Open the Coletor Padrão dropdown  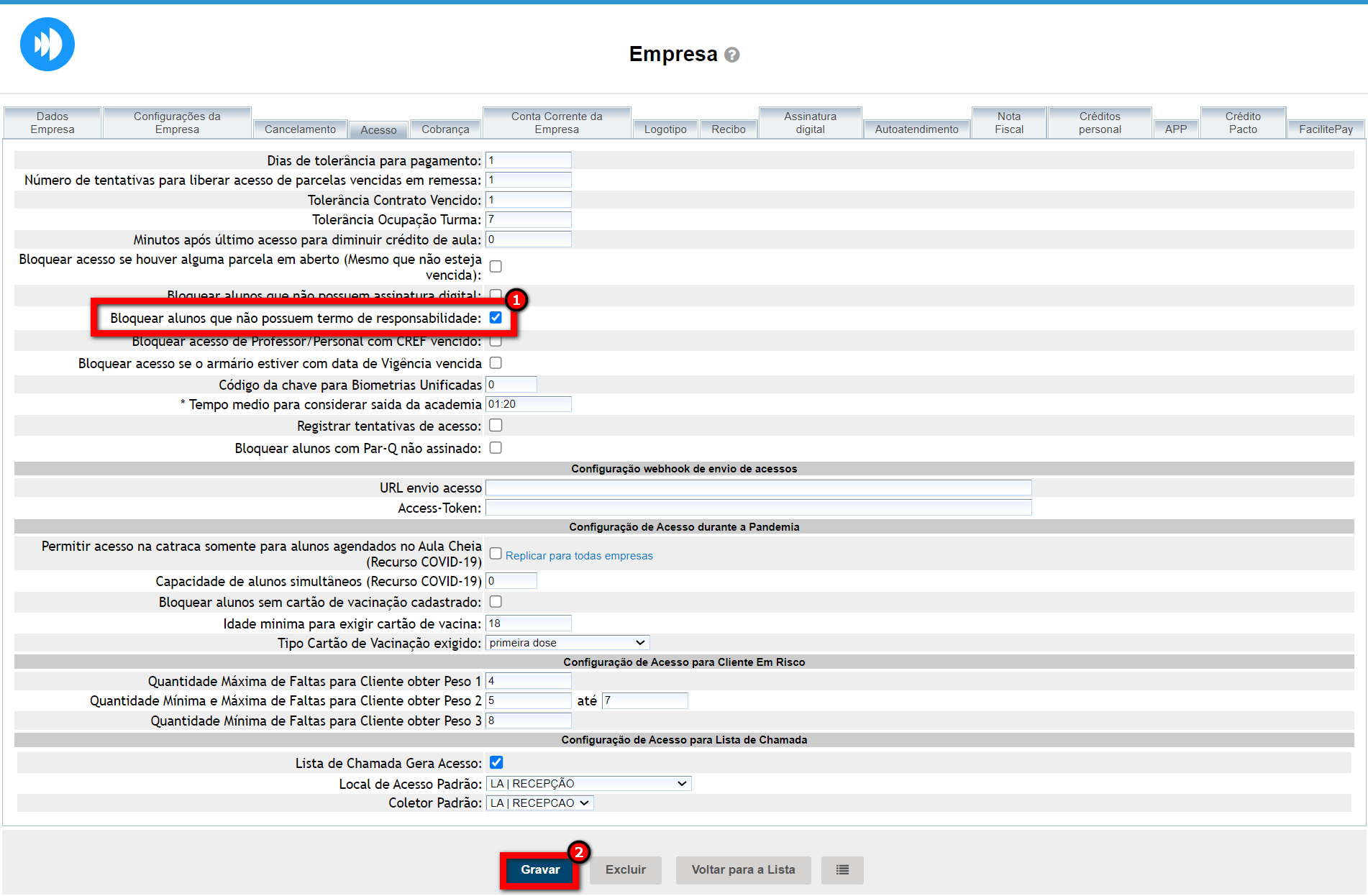click(539, 803)
